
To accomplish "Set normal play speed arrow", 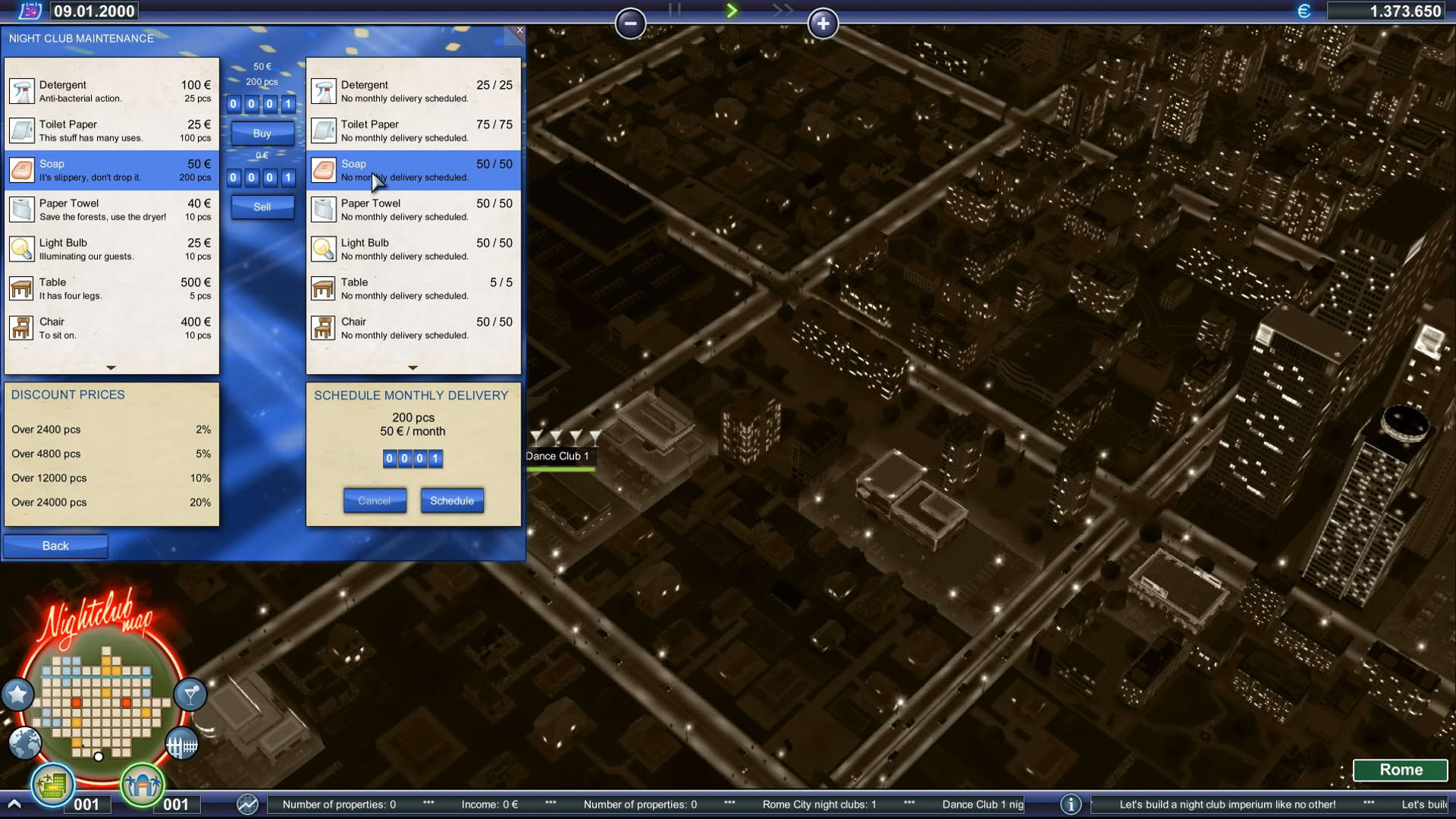I will point(732,11).
